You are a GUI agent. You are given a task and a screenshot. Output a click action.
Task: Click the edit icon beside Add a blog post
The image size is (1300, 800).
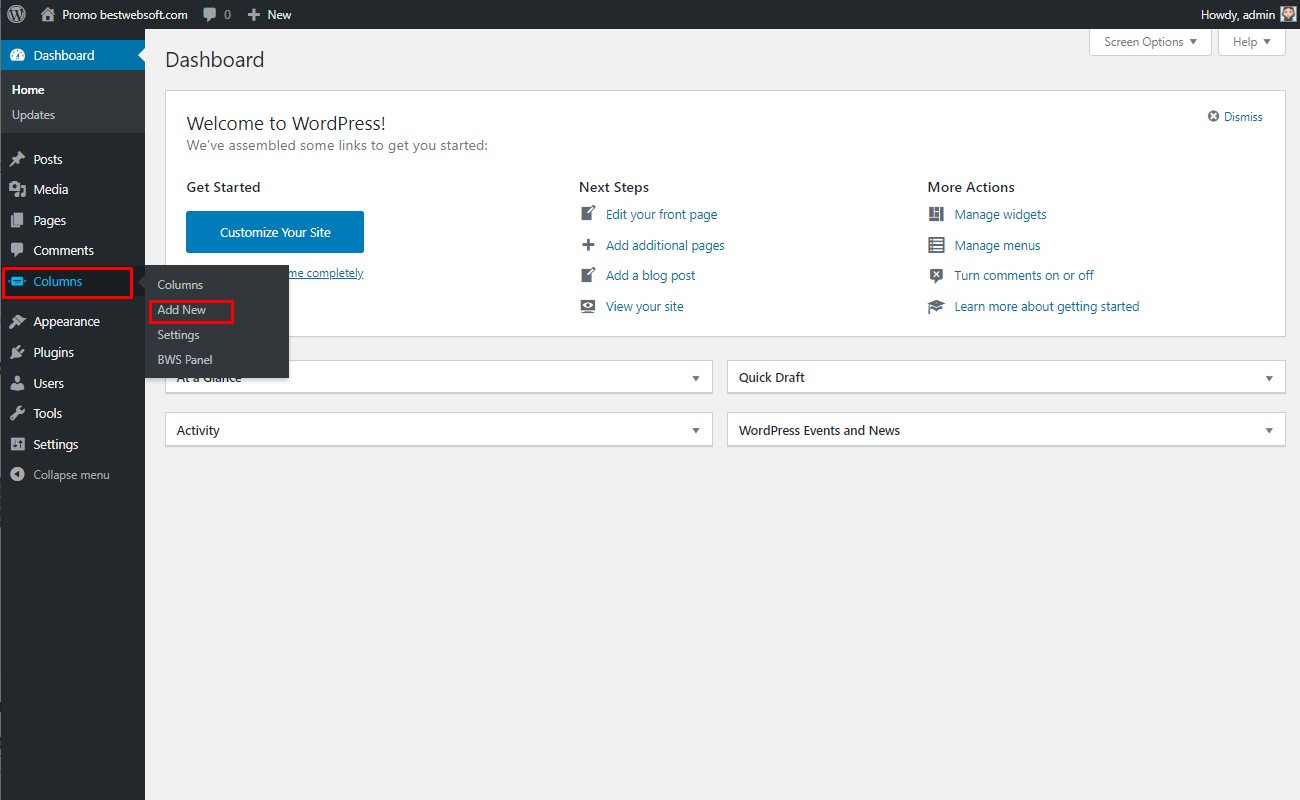coord(588,275)
